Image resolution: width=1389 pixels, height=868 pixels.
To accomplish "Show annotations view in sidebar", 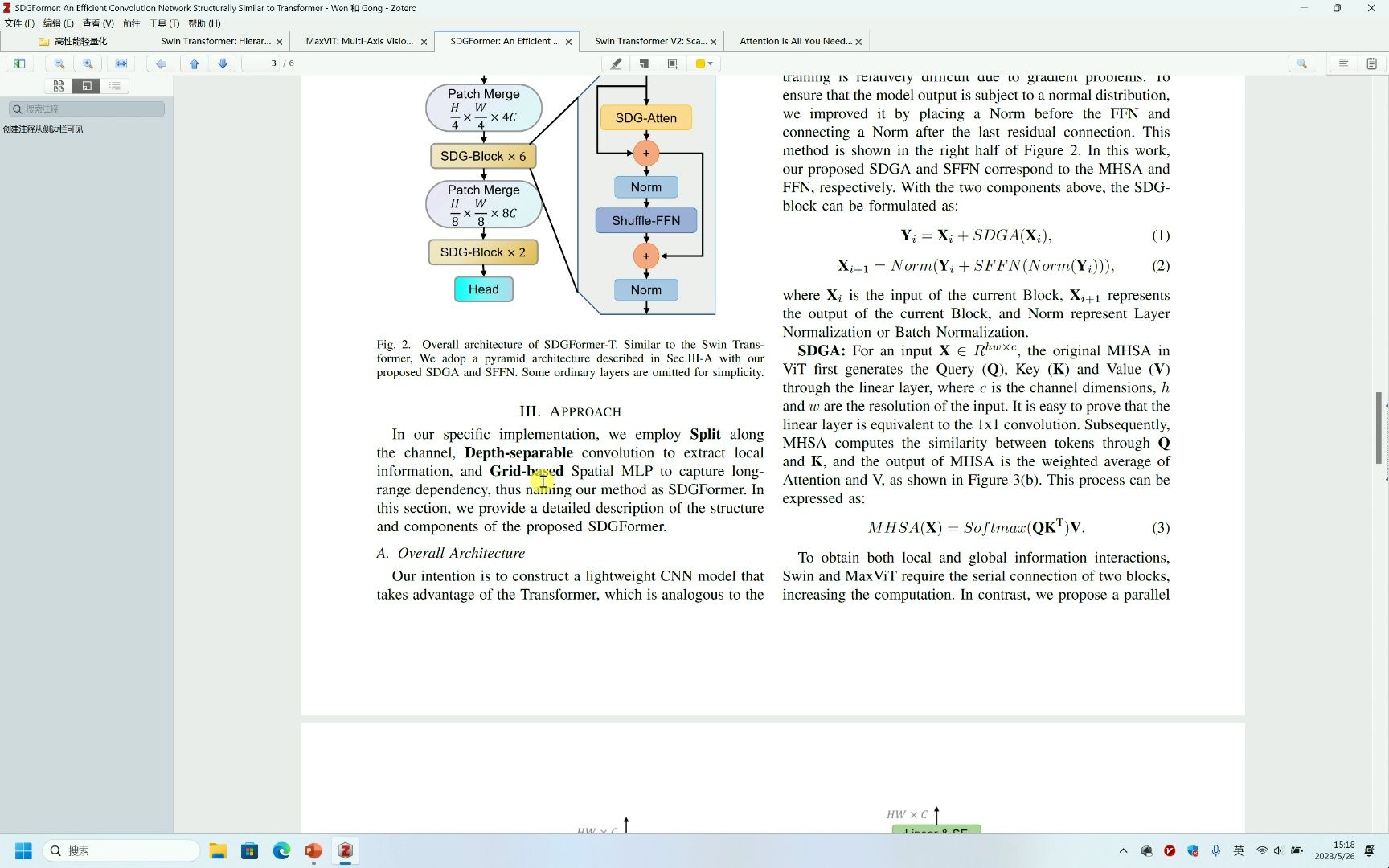I will point(87,86).
